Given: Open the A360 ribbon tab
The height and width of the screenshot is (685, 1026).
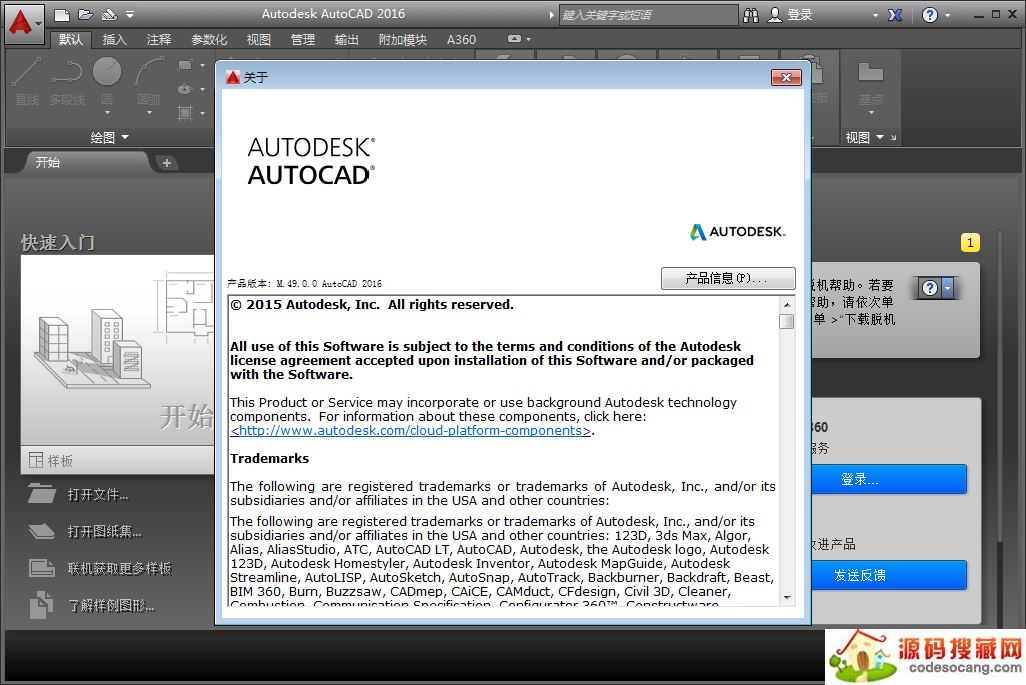Looking at the screenshot, I should pos(461,40).
